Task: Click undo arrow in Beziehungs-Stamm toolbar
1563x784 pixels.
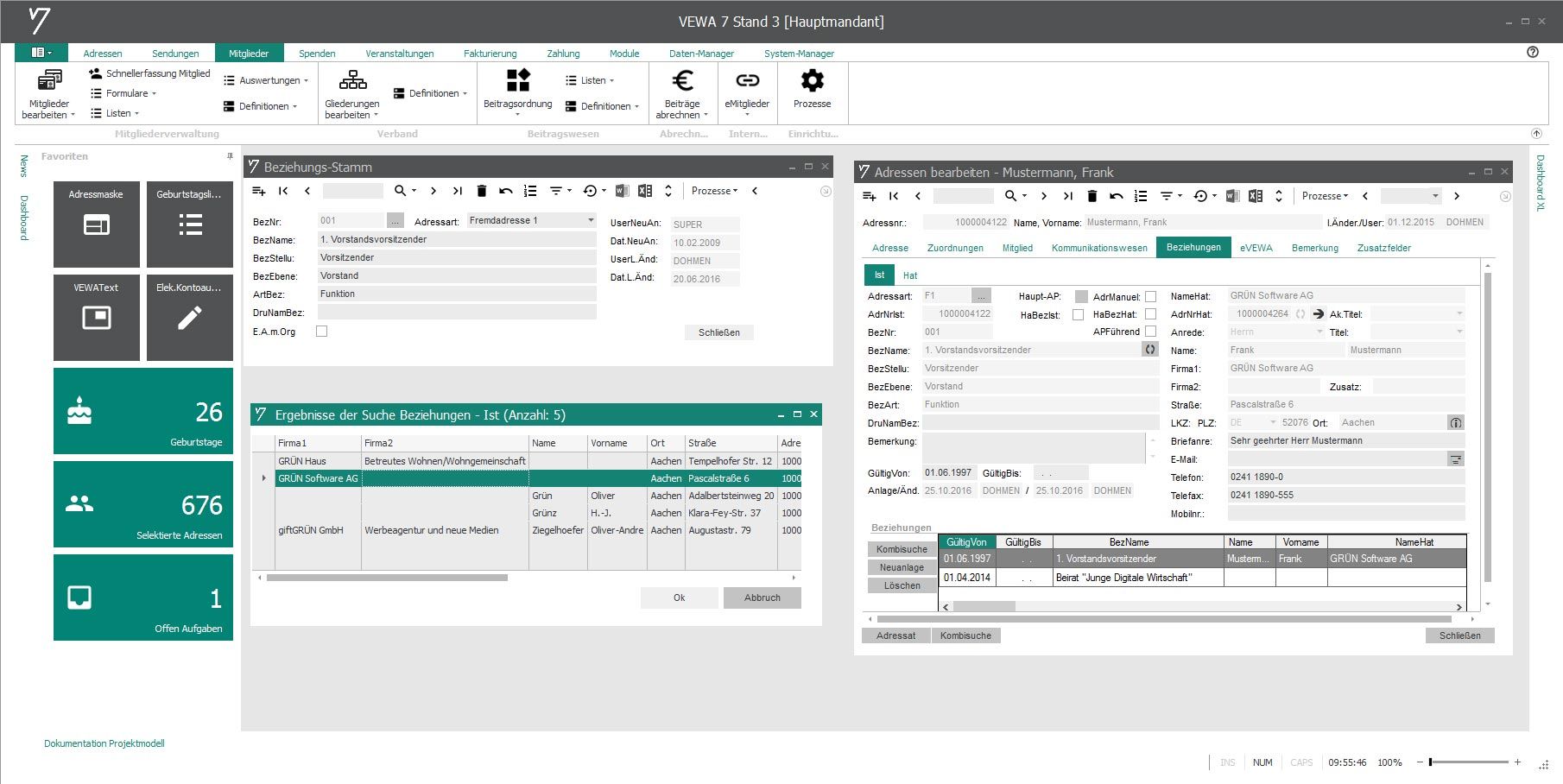Action: click(506, 191)
